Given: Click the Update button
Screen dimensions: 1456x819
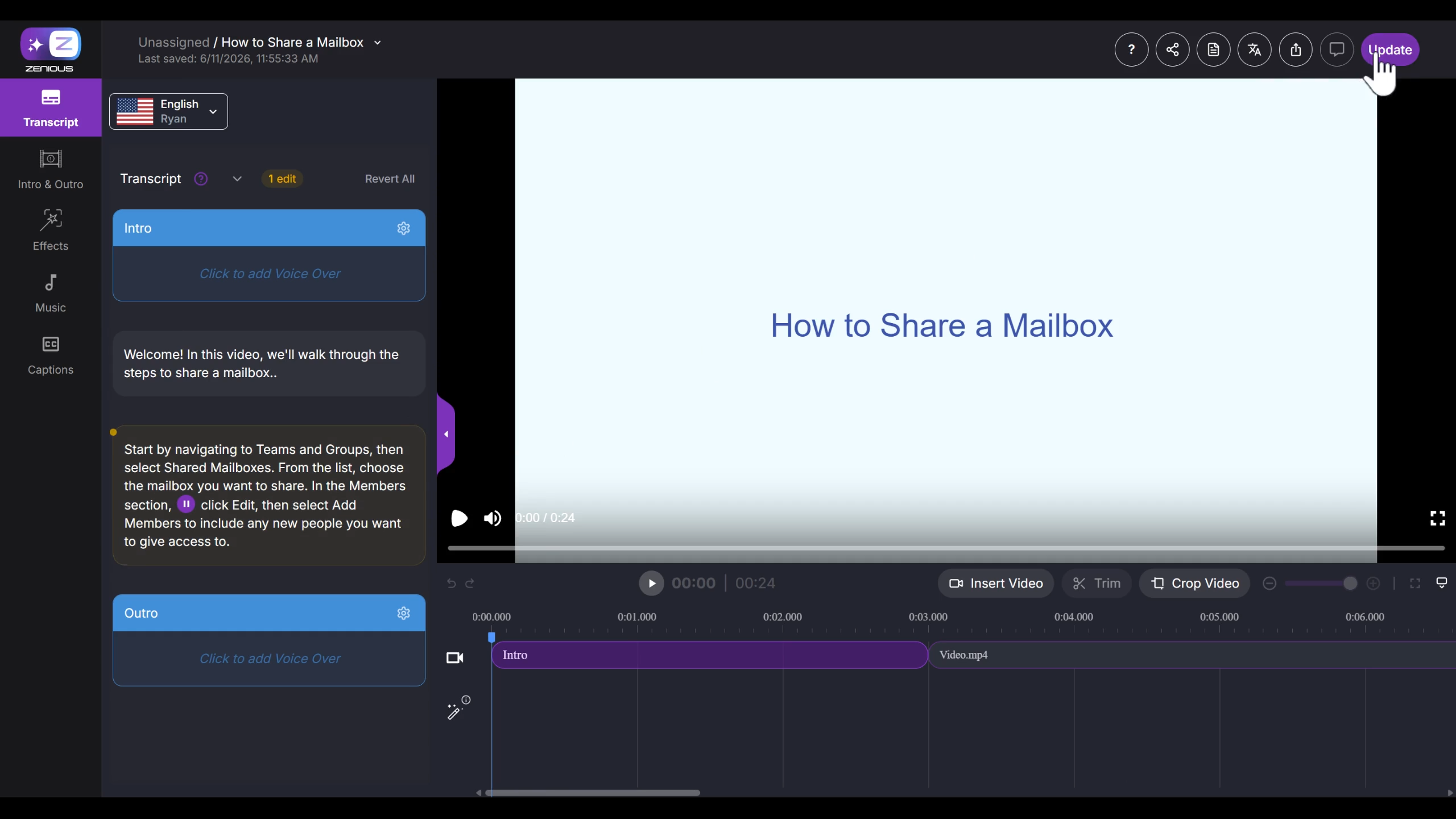Looking at the screenshot, I should [1390, 50].
